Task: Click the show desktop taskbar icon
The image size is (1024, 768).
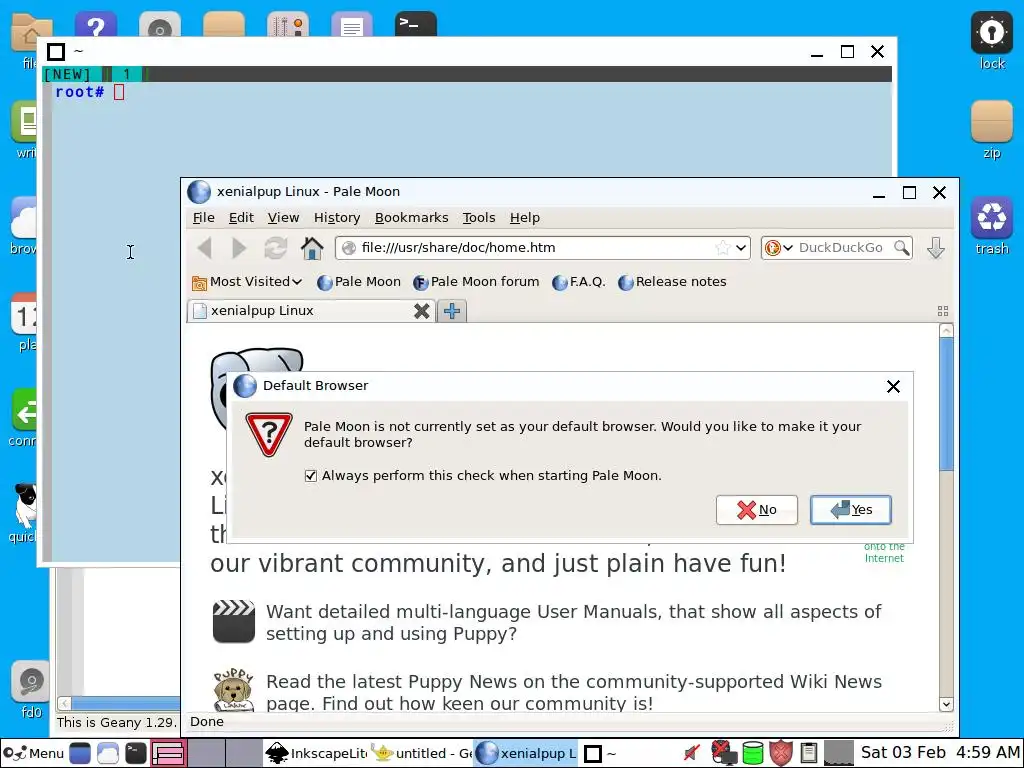Action: (80, 753)
